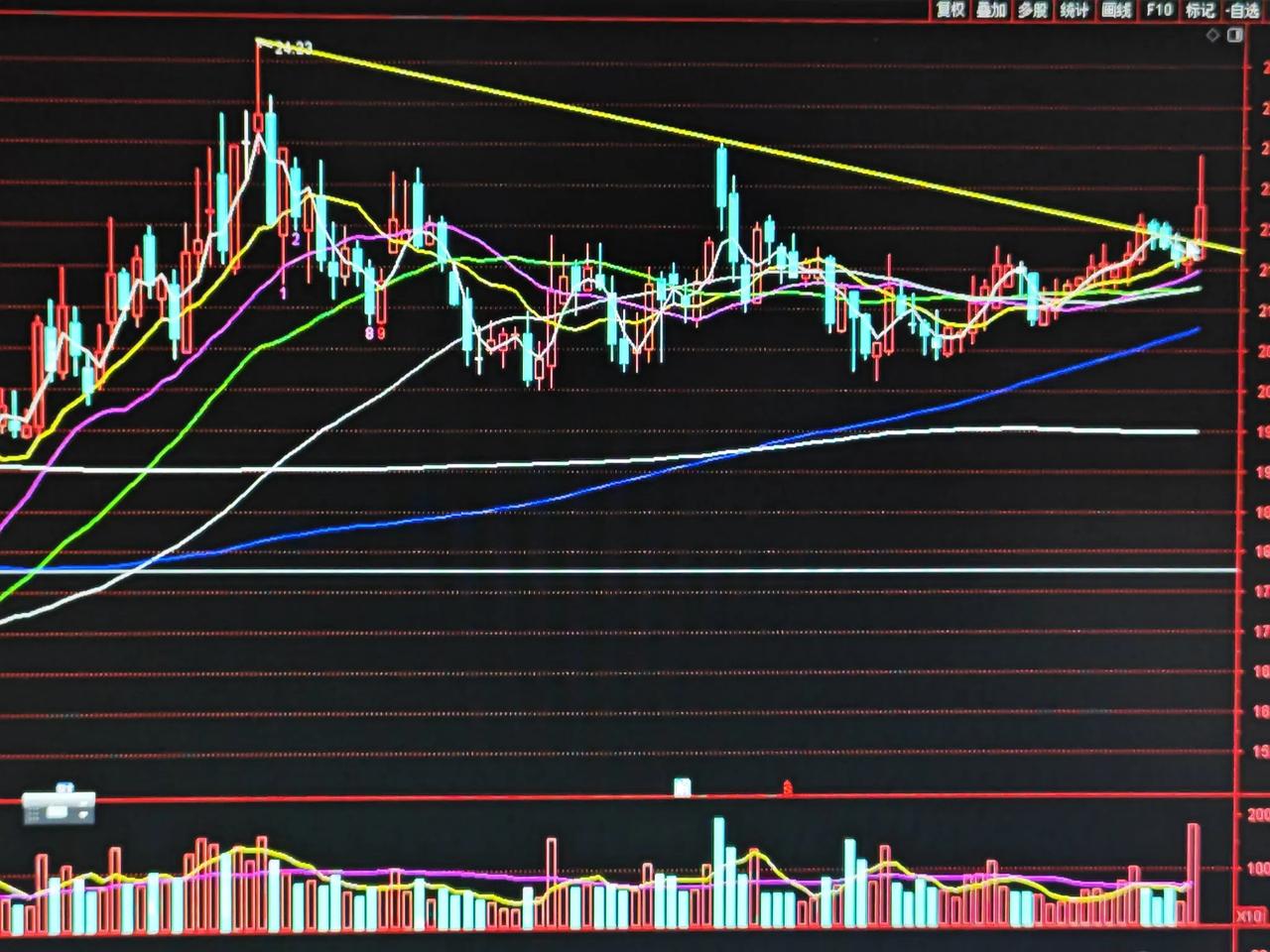This screenshot has width=1270, height=952.
Task: Open the 多股 multi-stock view
Action: click(x=1033, y=10)
